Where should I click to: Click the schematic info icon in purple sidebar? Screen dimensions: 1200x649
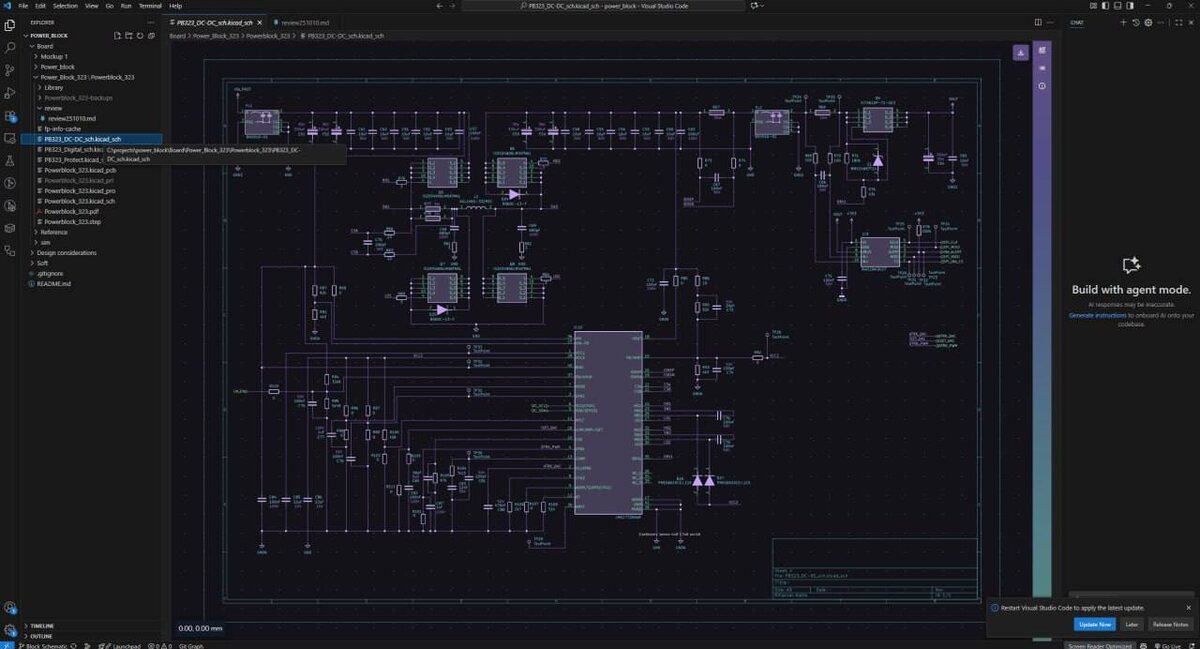(1041, 86)
